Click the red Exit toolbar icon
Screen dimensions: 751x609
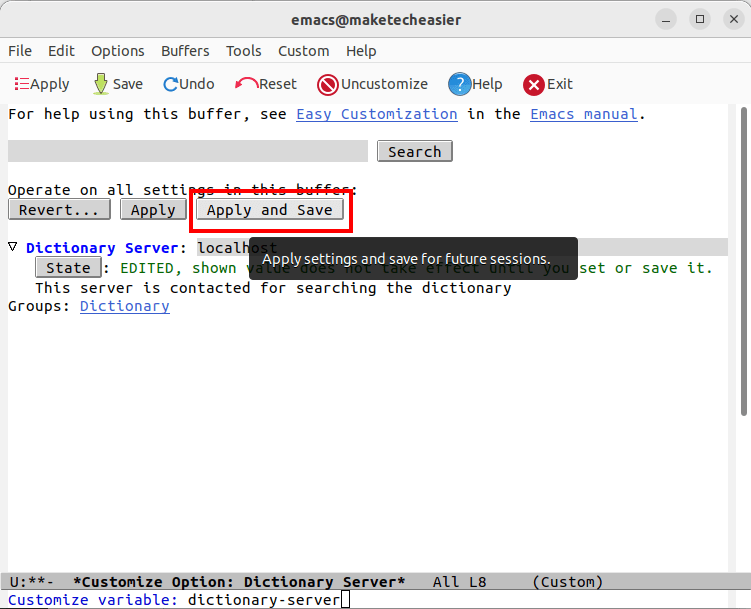(x=548, y=84)
